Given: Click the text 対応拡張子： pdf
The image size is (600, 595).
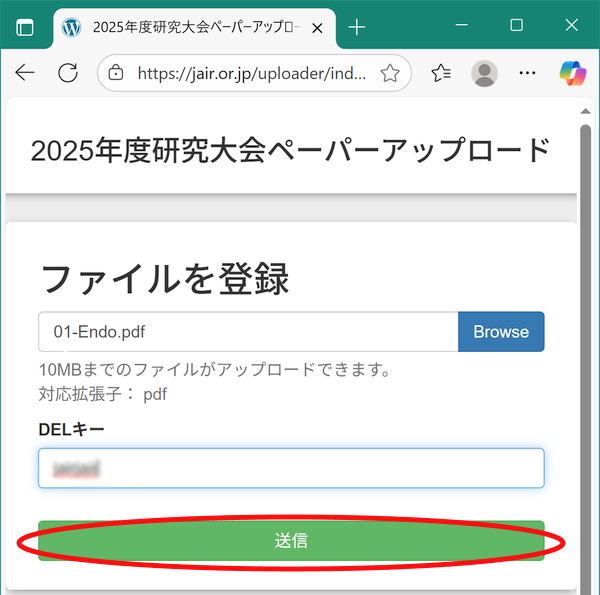Looking at the screenshot, I should (x=103, y=394).
